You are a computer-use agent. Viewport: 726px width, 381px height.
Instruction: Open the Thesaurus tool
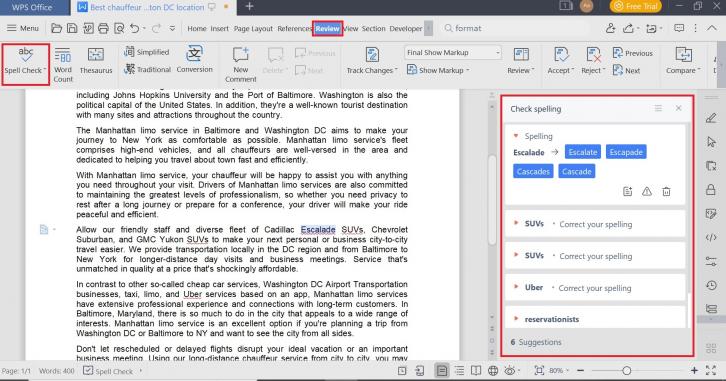coord(96,61)
